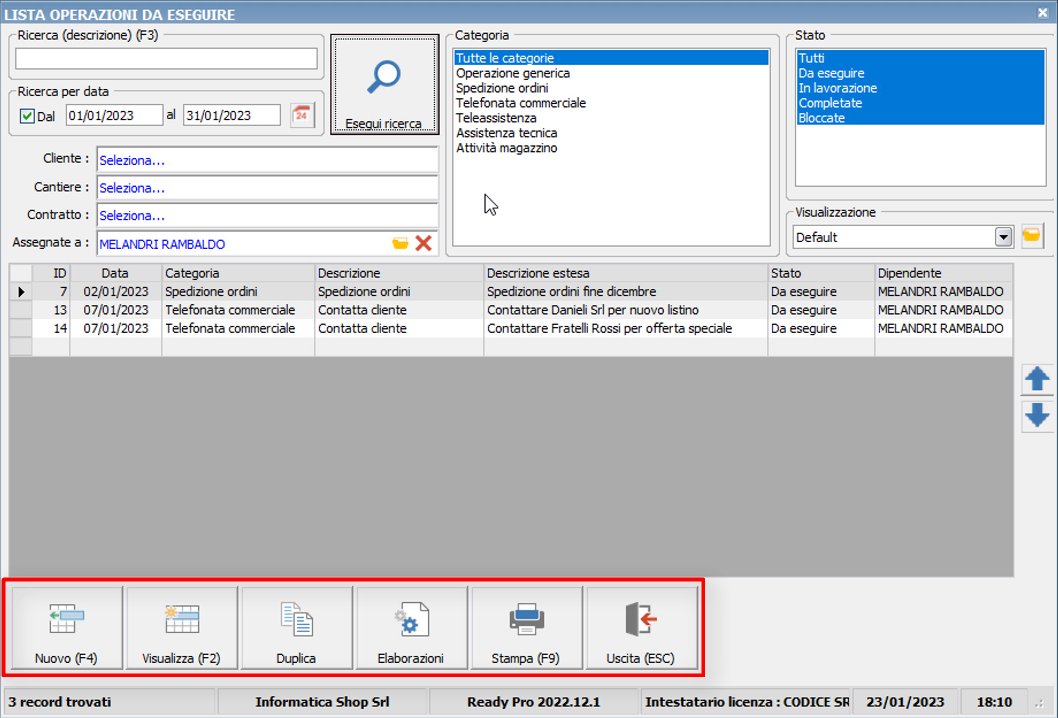Click the Cliente Seleziona... link
The image size is (1058, 718).
132,160
